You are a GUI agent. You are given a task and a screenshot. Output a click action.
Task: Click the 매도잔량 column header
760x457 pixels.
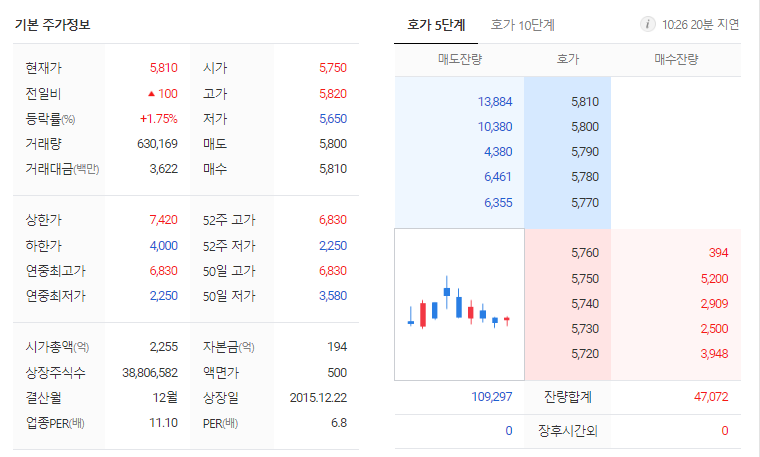[459, 59]
